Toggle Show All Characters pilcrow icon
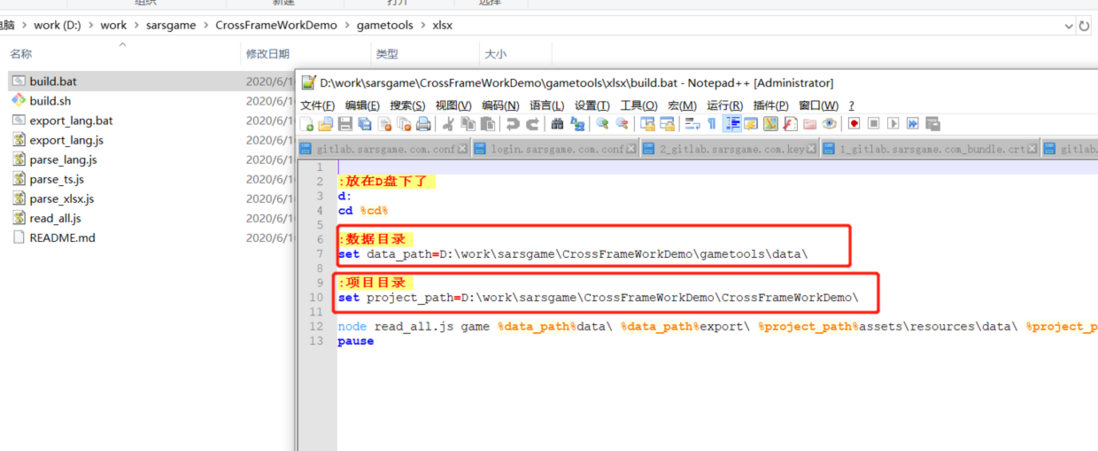 click(x=711, y=124)
